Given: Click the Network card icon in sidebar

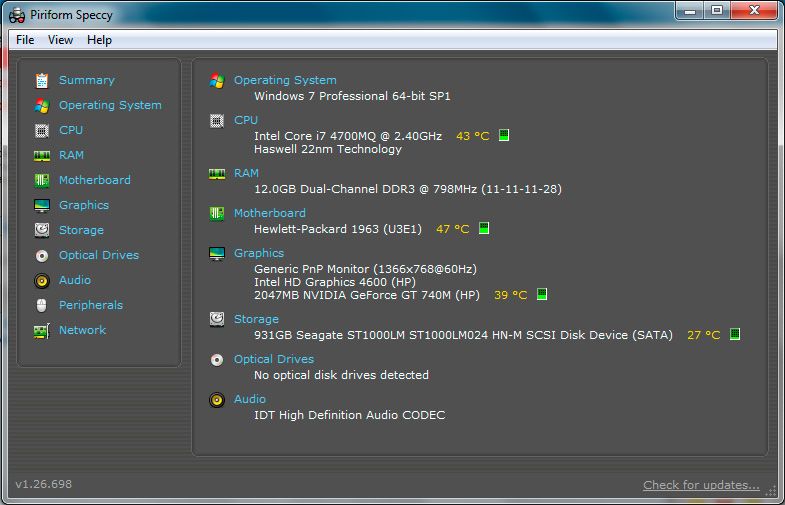Looking at the screenshot, I should tap(42, 331).
